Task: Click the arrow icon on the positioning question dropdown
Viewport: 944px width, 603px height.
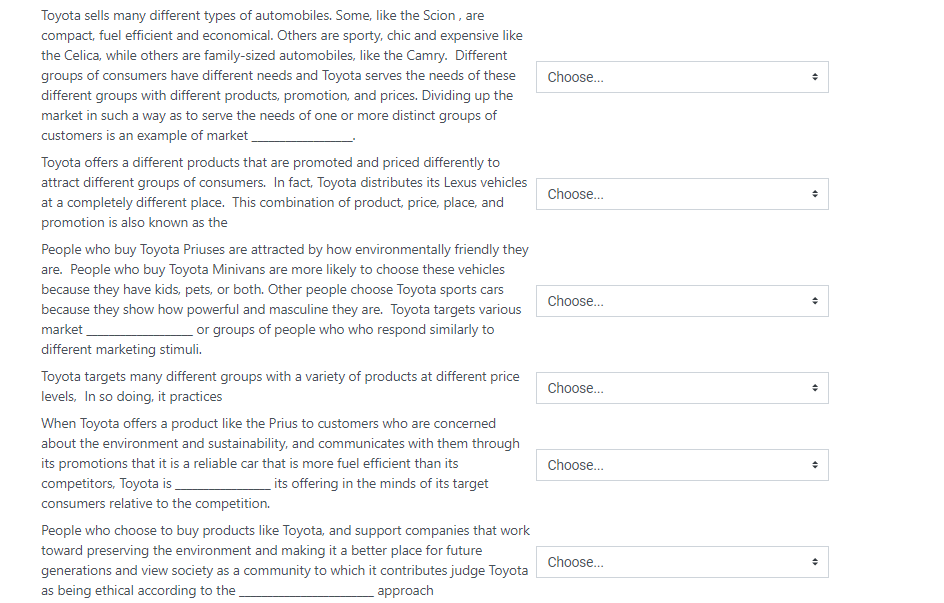Action: click(x=817, y=464)
